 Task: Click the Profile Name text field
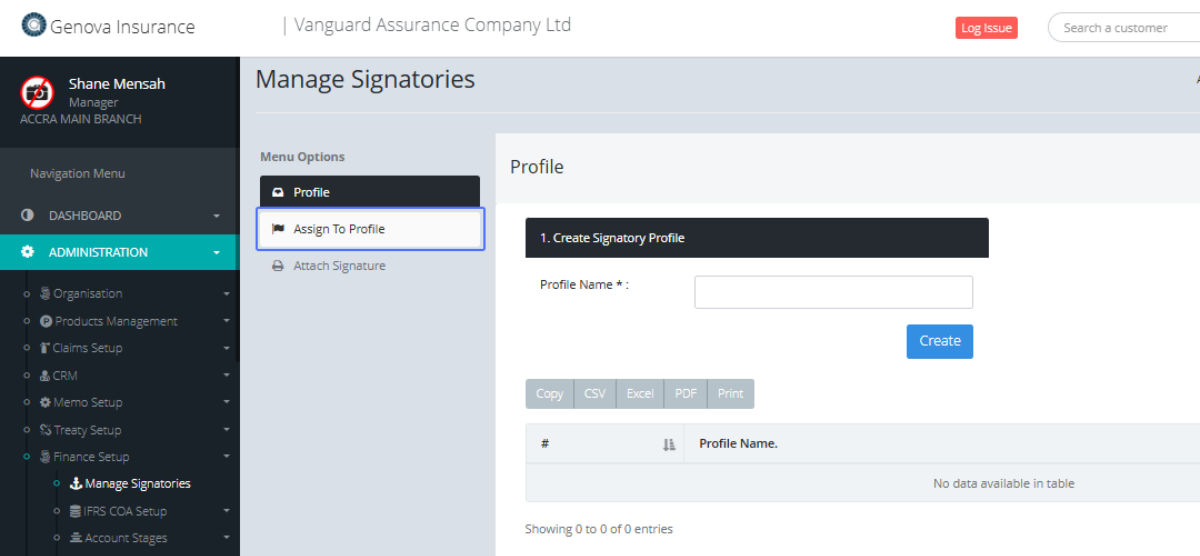(x=833, y=292)
